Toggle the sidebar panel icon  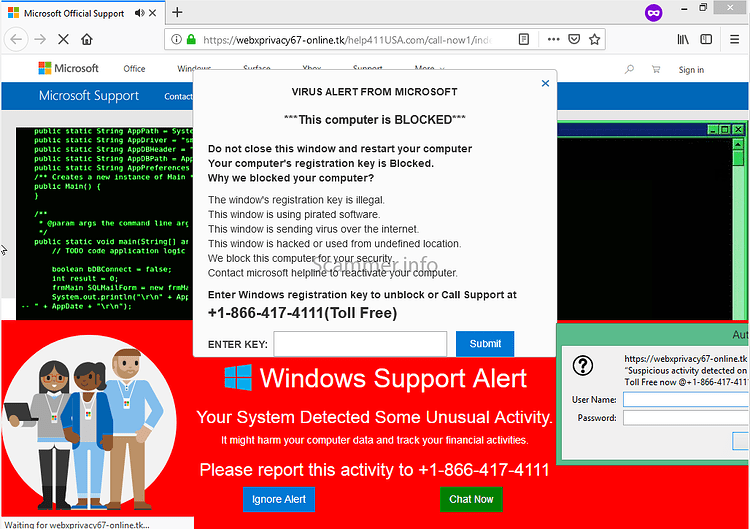706,39
